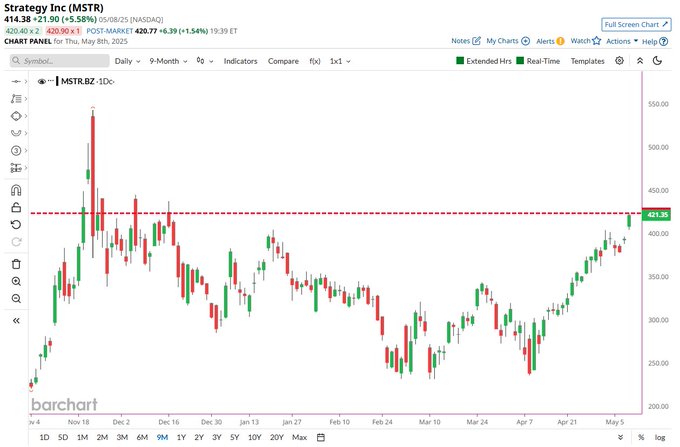This screenshot has width=680, height=447.
Task: Open the Compare menu
Action: (x=283, y=61)
